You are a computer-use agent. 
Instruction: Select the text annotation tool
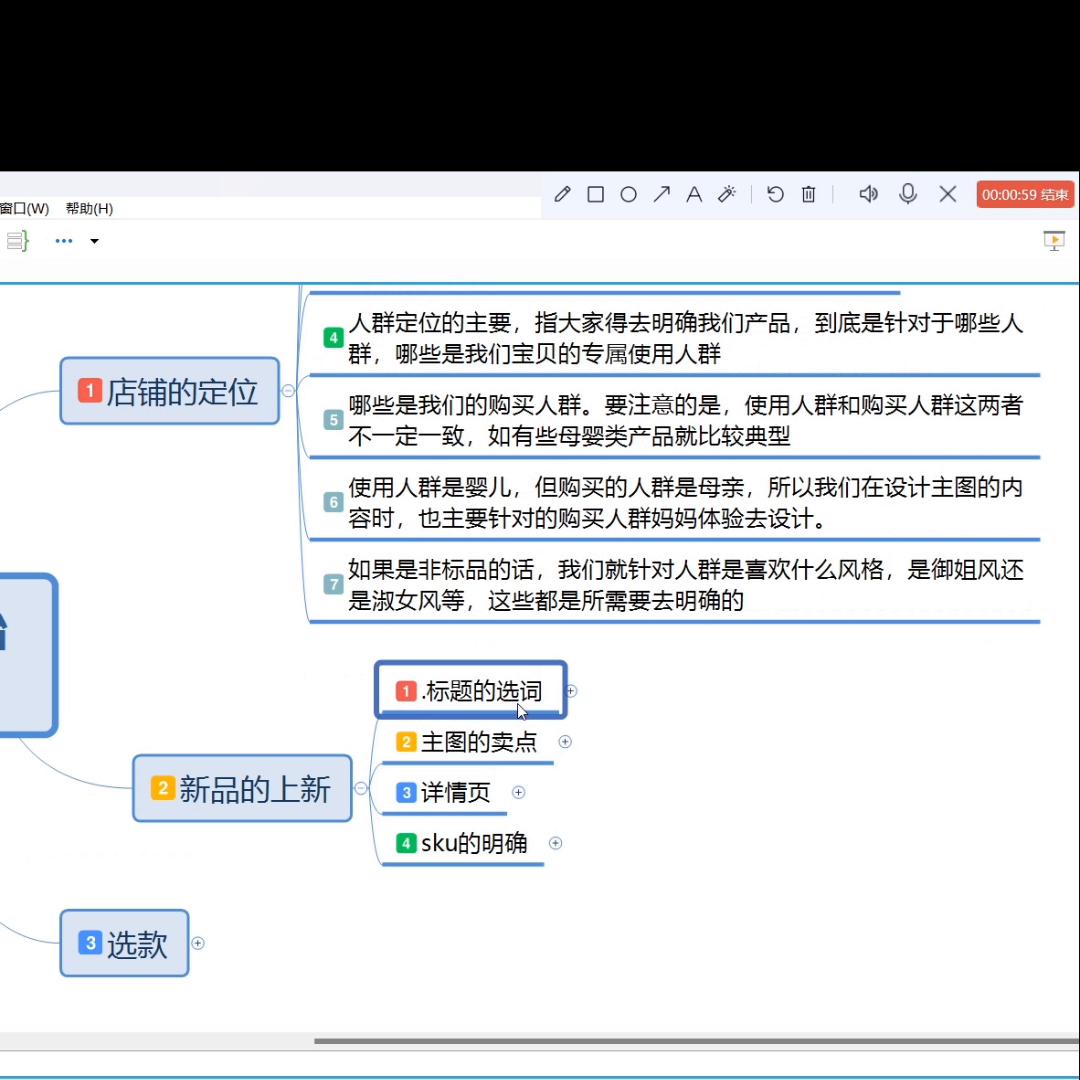pos(694,194)
